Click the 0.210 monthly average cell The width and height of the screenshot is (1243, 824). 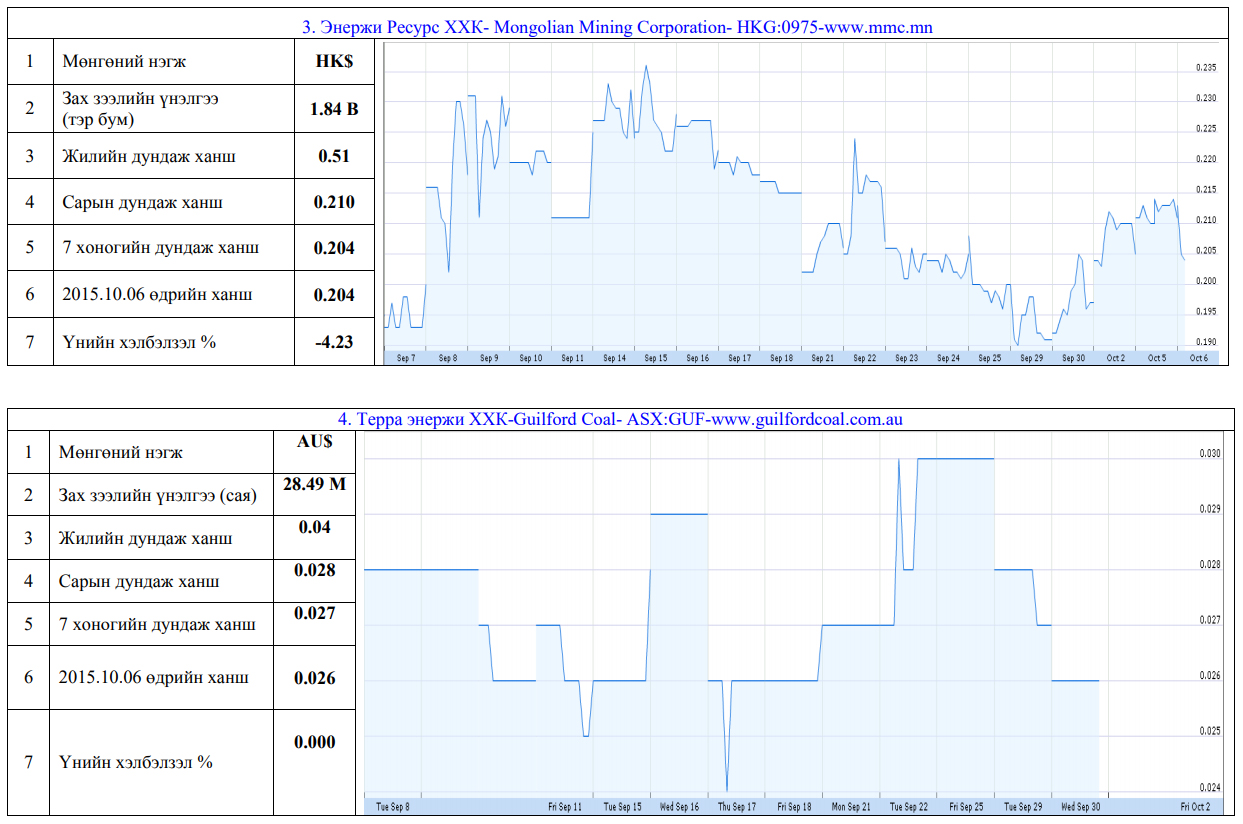pyautogui.click(x=334, y=202)
